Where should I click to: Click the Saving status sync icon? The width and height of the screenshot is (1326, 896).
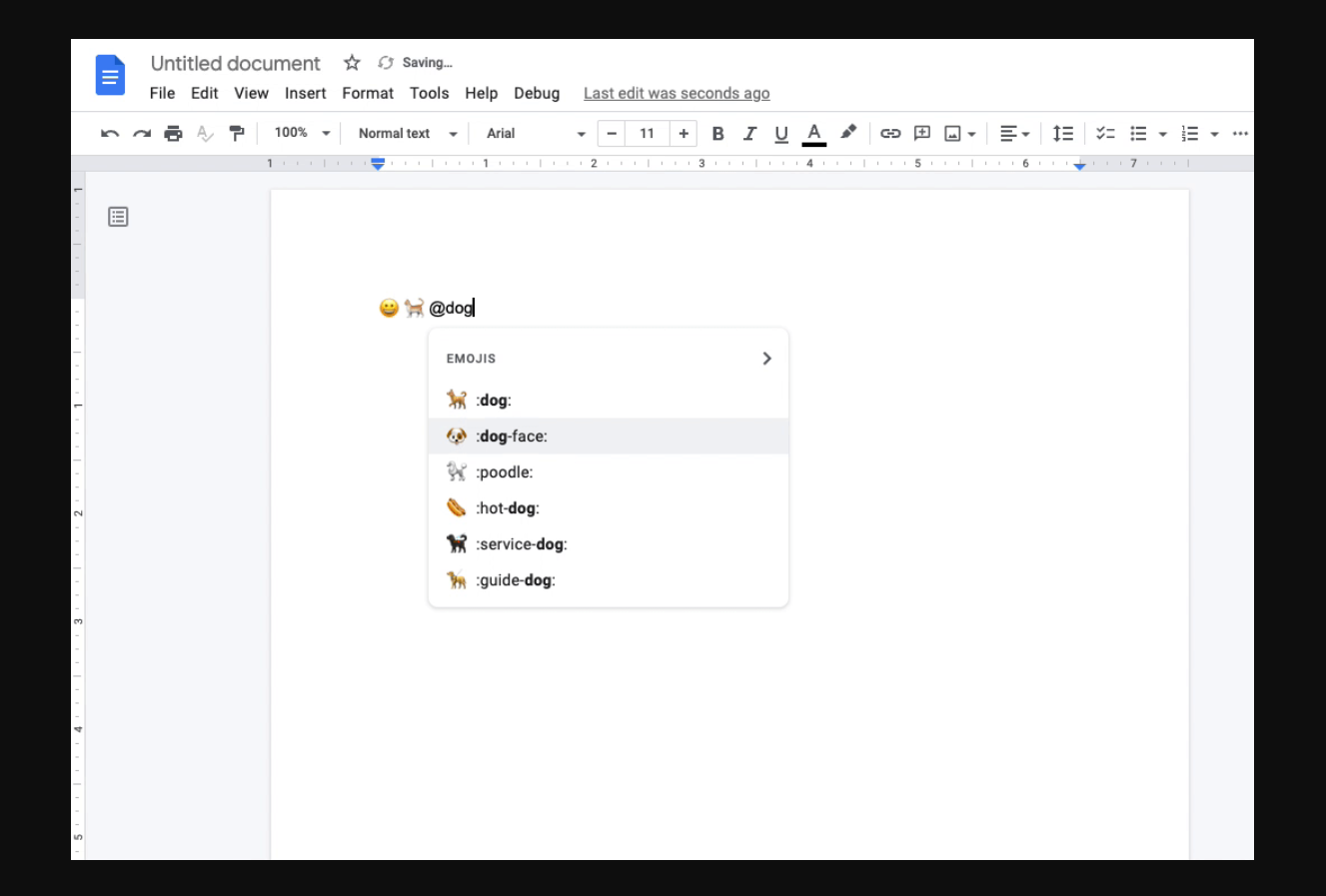(386, 63)
